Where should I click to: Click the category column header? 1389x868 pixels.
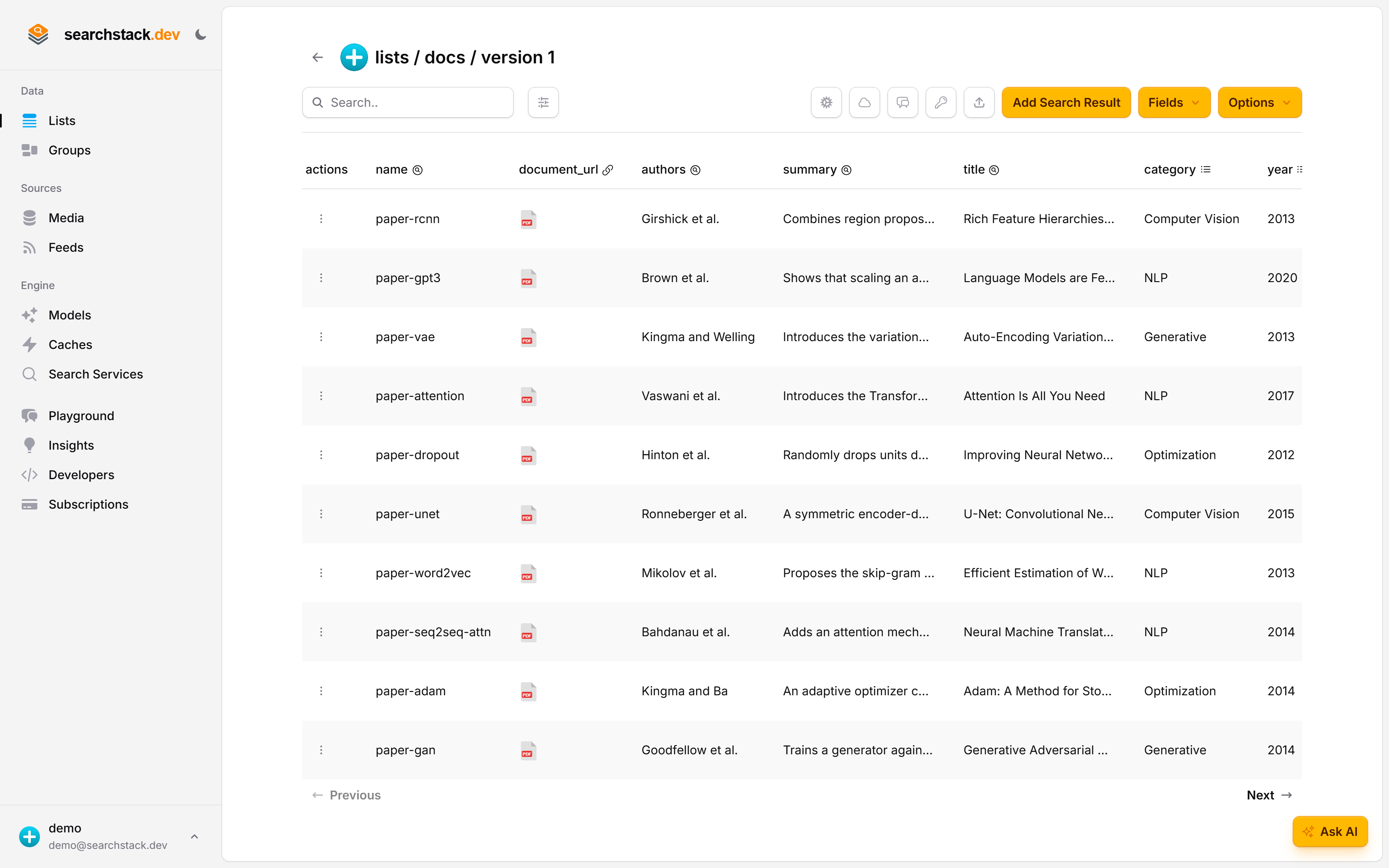1177,170
